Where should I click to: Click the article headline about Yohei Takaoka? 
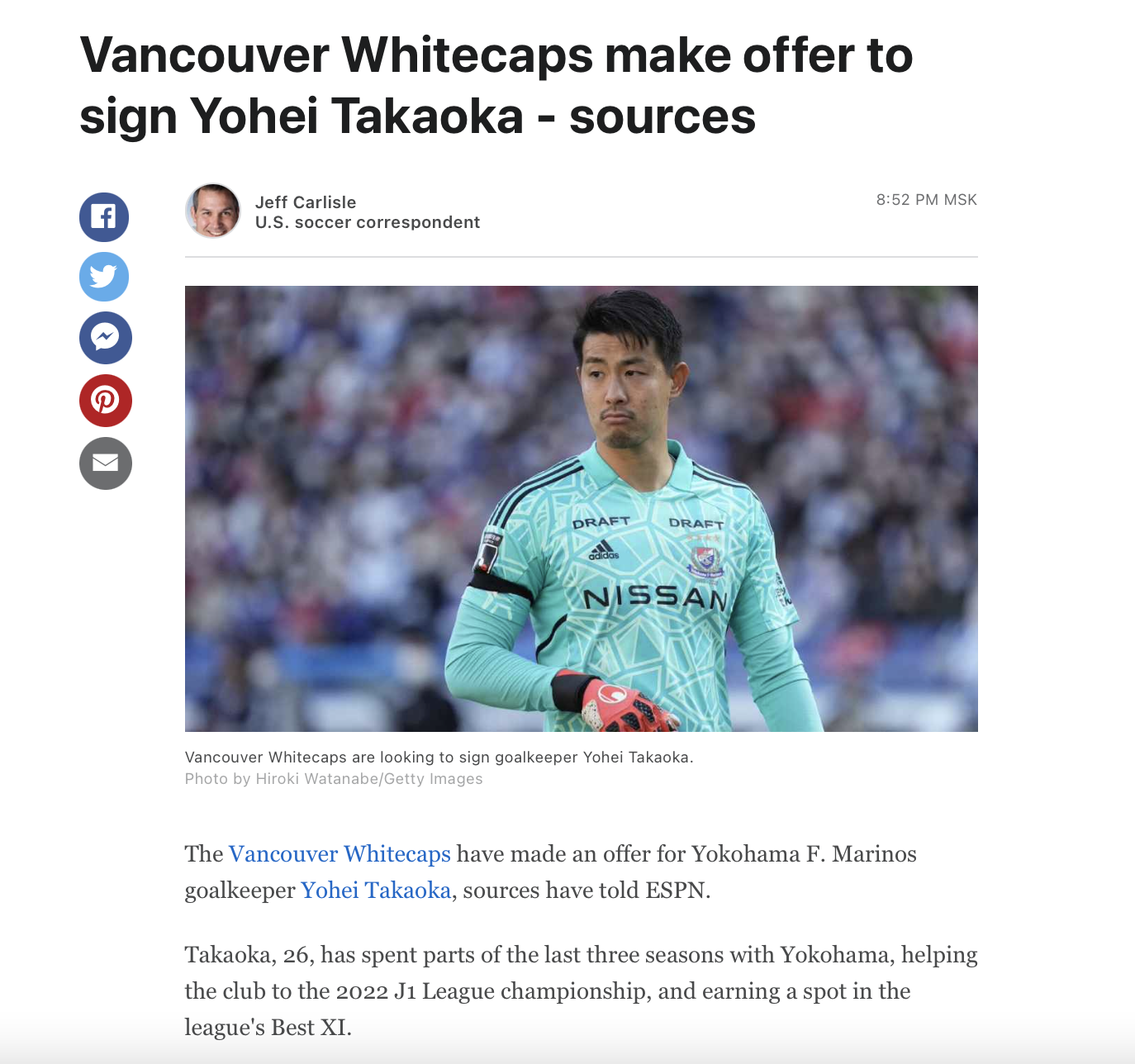pos(496,85)
